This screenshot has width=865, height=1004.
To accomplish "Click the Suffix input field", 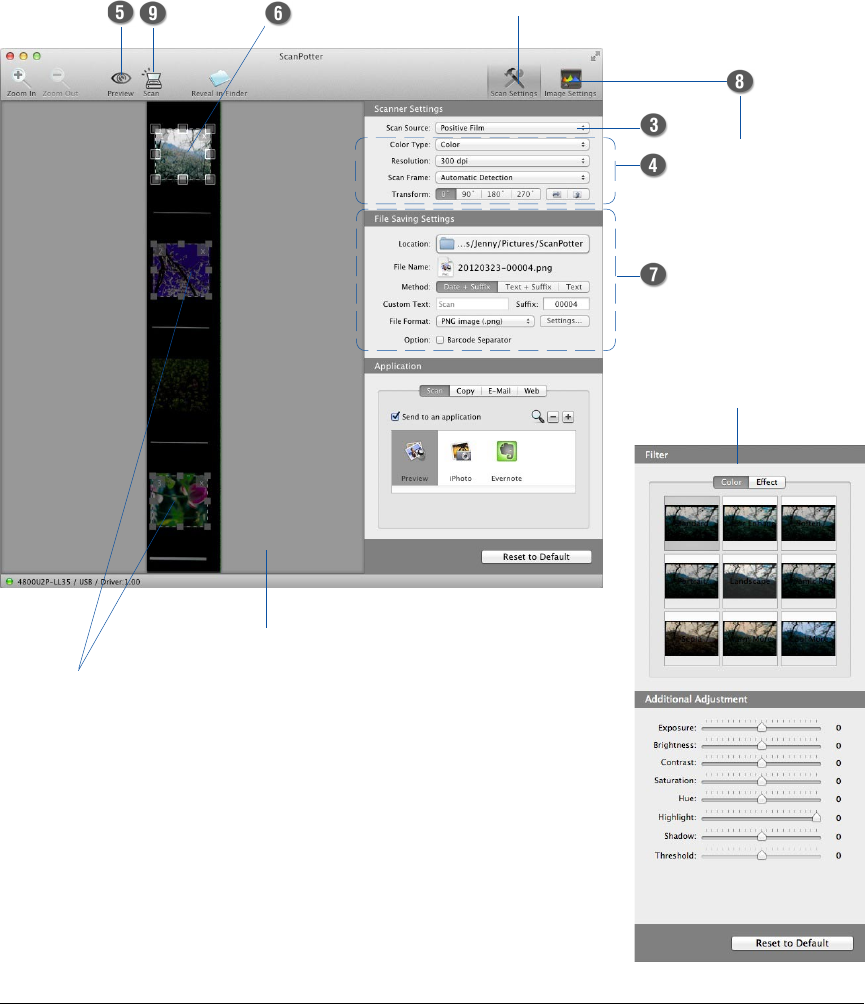I will coord(565,304).
